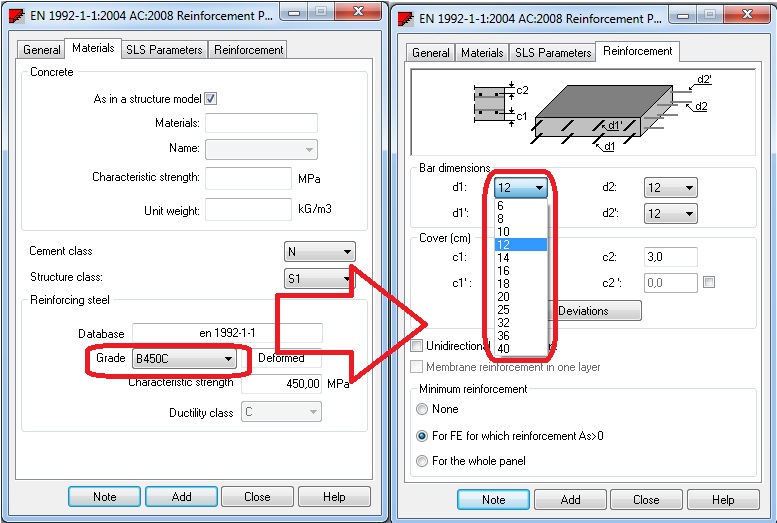The height and width of the screenshot is (523, 777).
Task: Select highlighted diameter 12 in d1 list
Action: point(521,244)
